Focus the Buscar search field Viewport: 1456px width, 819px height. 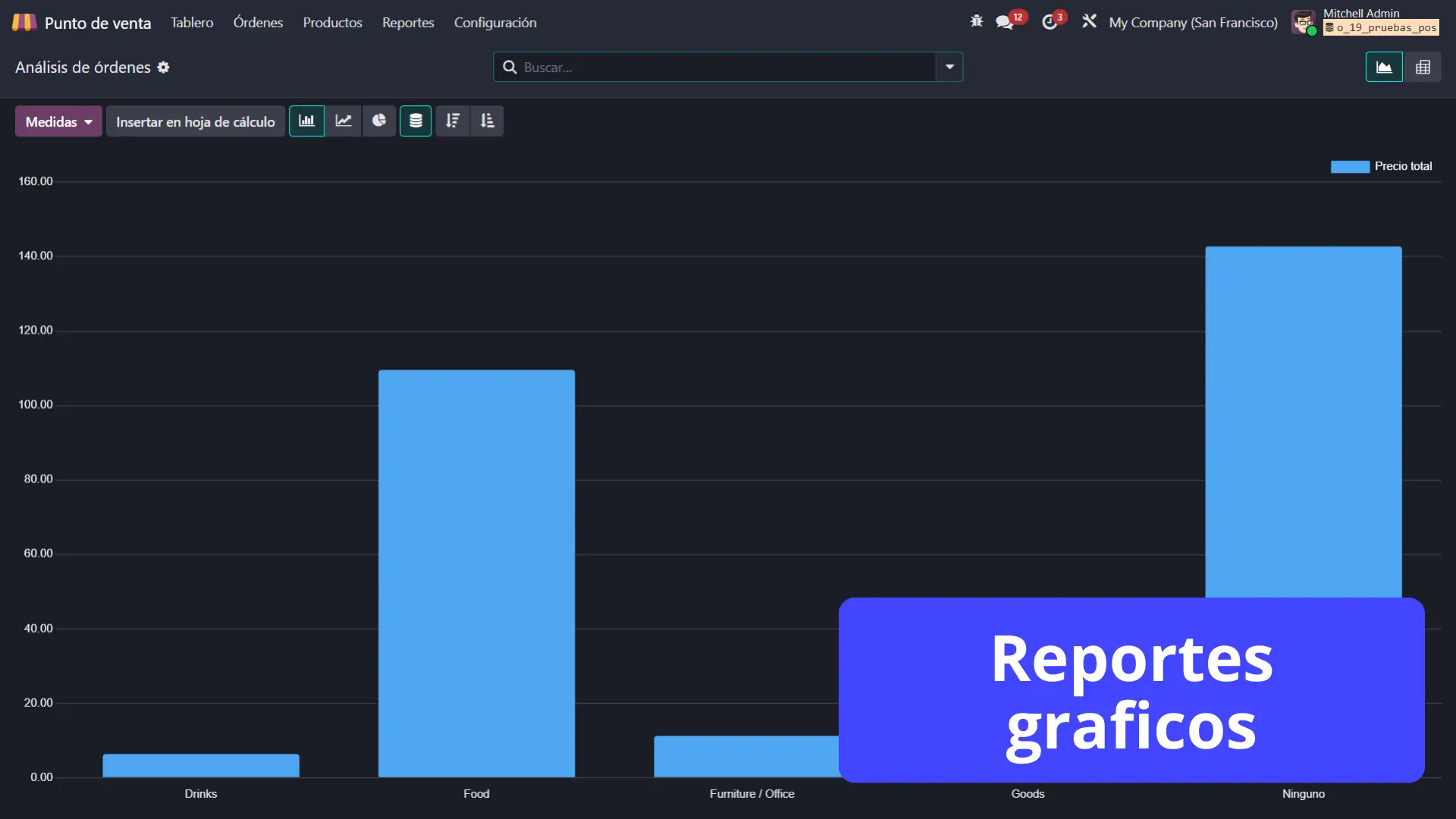(720, 67)
